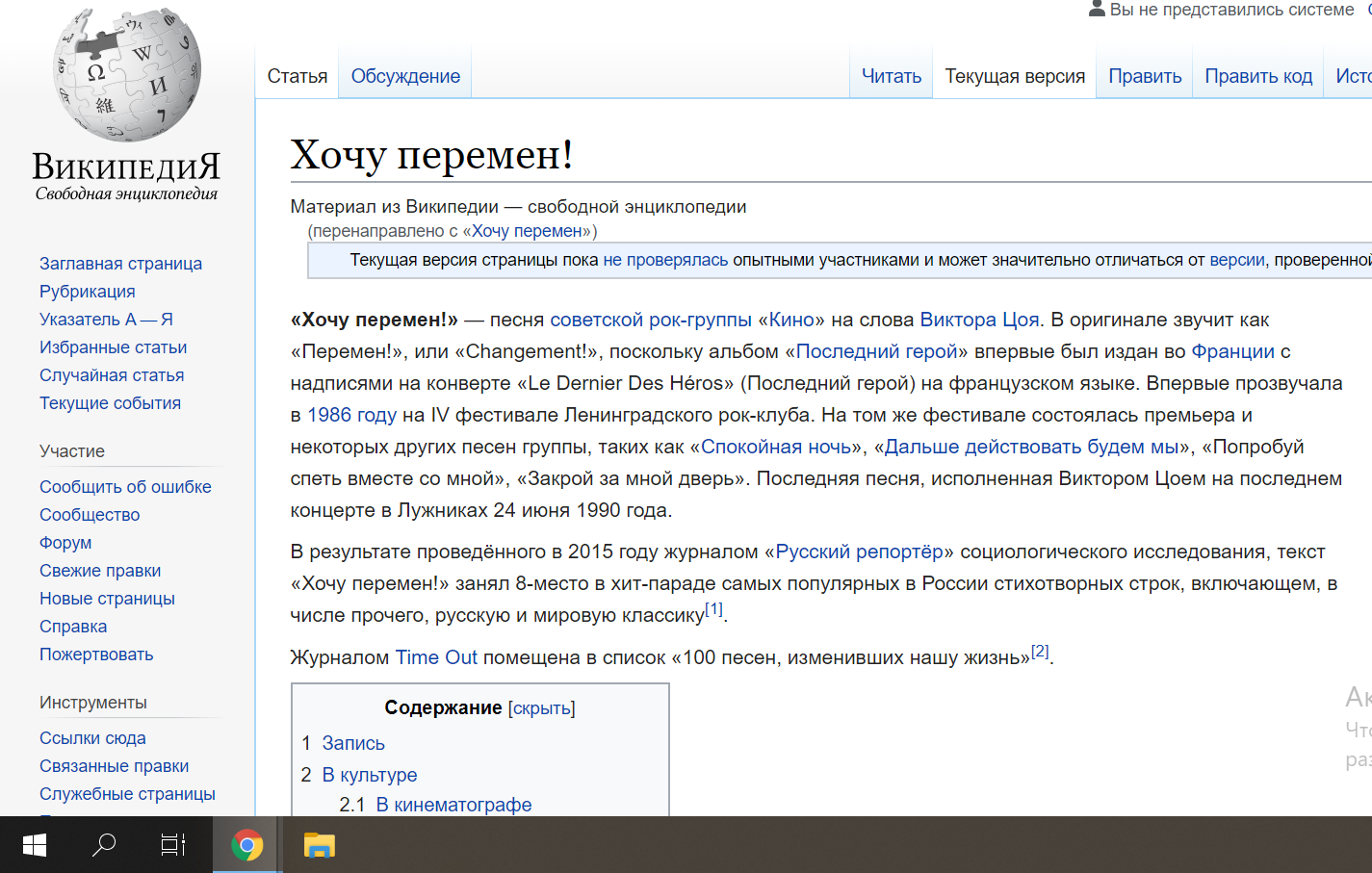View Свежие правки
Viewport: 1372px width, 873px height.
(100, 571)
